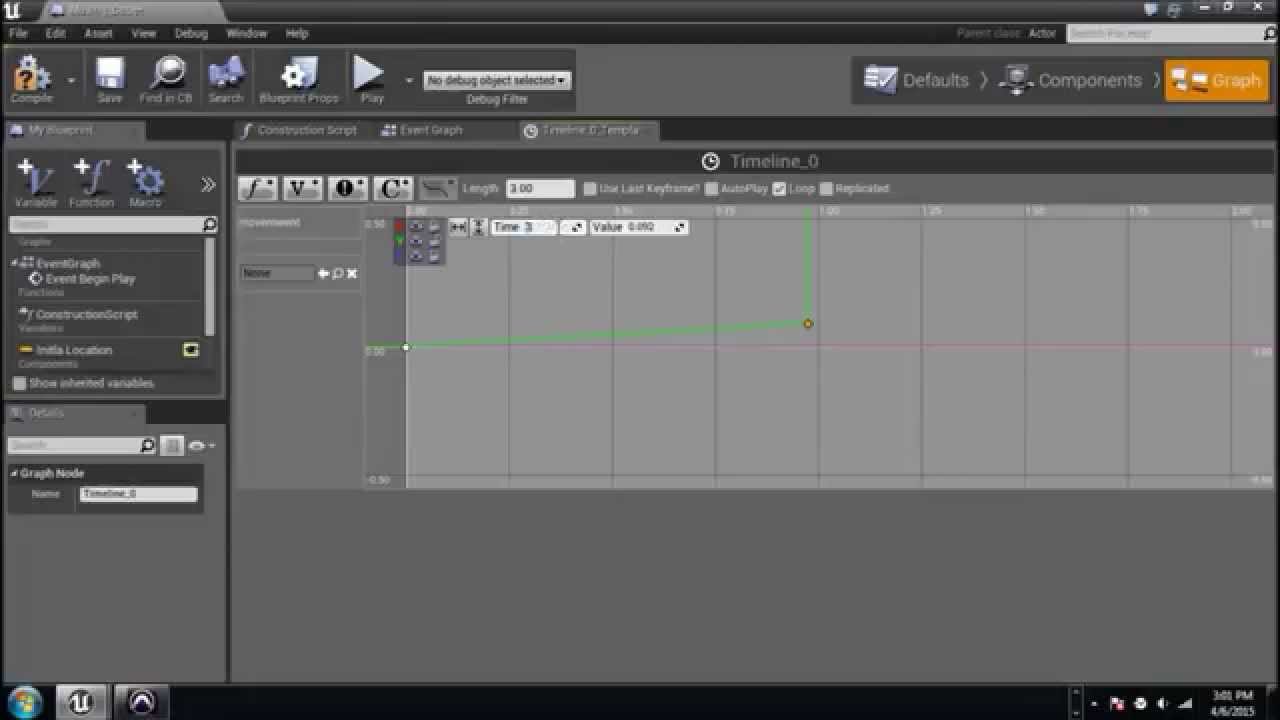Image resolution: width=1280 pixels, height=720 pixels.
Task: Add an event track
Action: (348, 188)
